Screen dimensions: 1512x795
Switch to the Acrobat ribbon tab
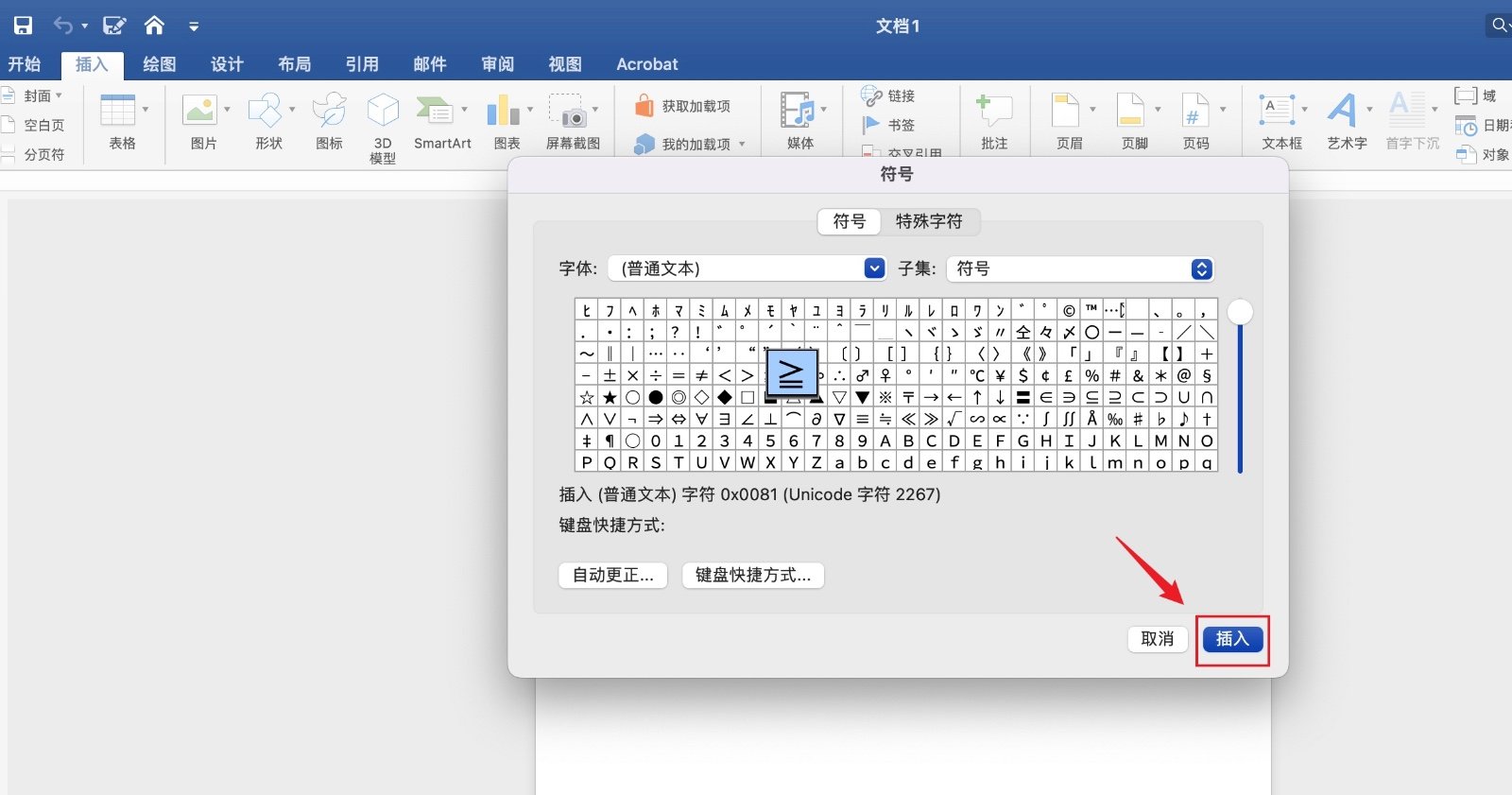pyautogui.click(x=647, y=64)
